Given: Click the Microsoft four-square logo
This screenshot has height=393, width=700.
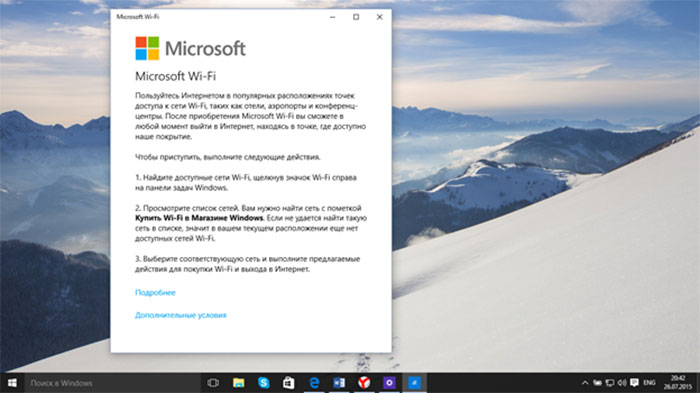Looking at the screenshot, I should pyautogui.click(x=147, y=48).
